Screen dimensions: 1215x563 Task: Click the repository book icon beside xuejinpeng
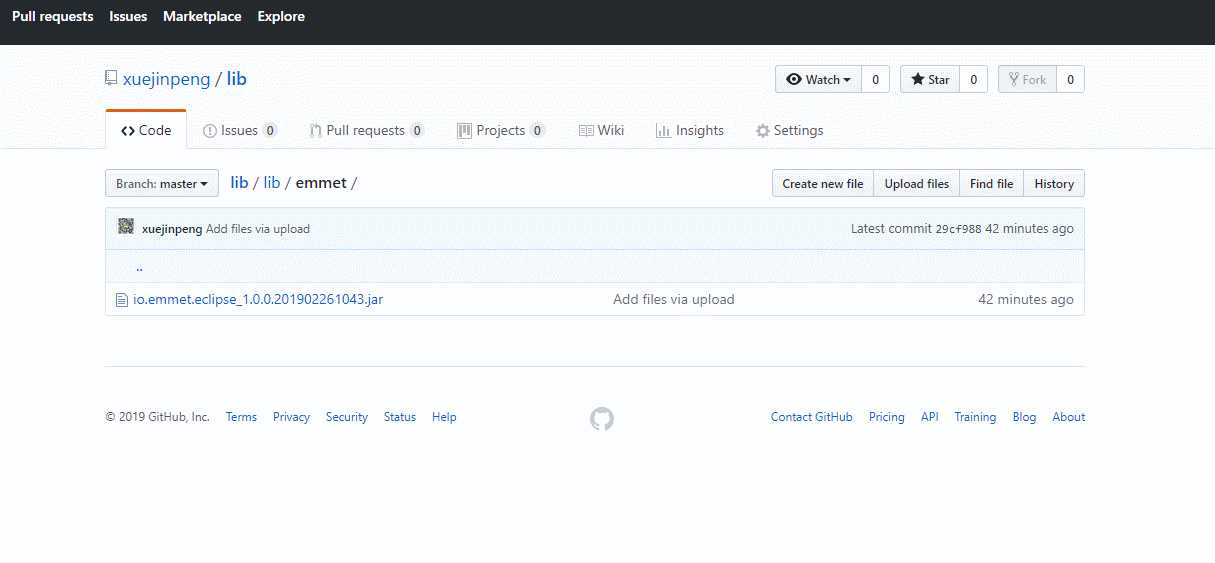point(111,79)
